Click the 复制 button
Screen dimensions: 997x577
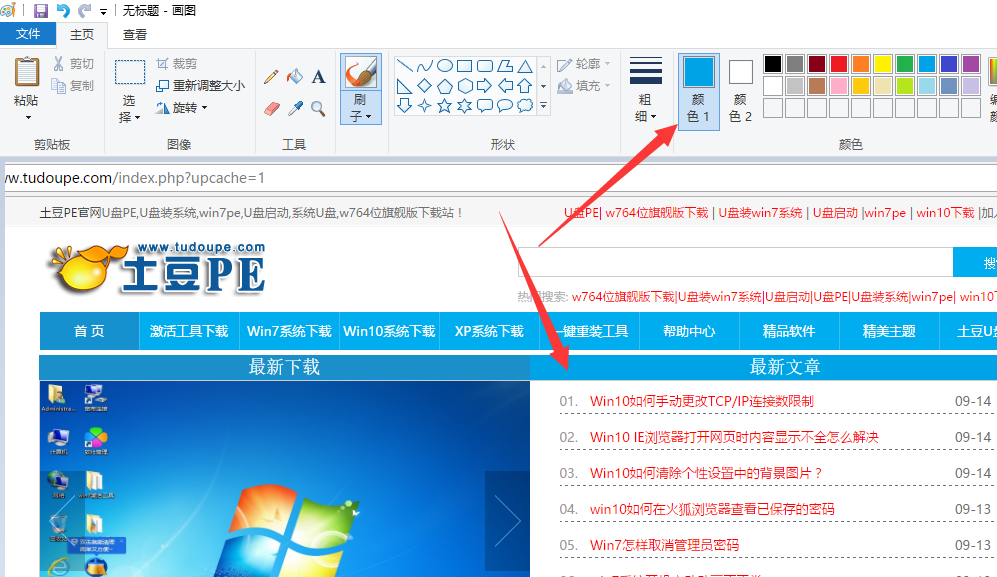(73, 85)
